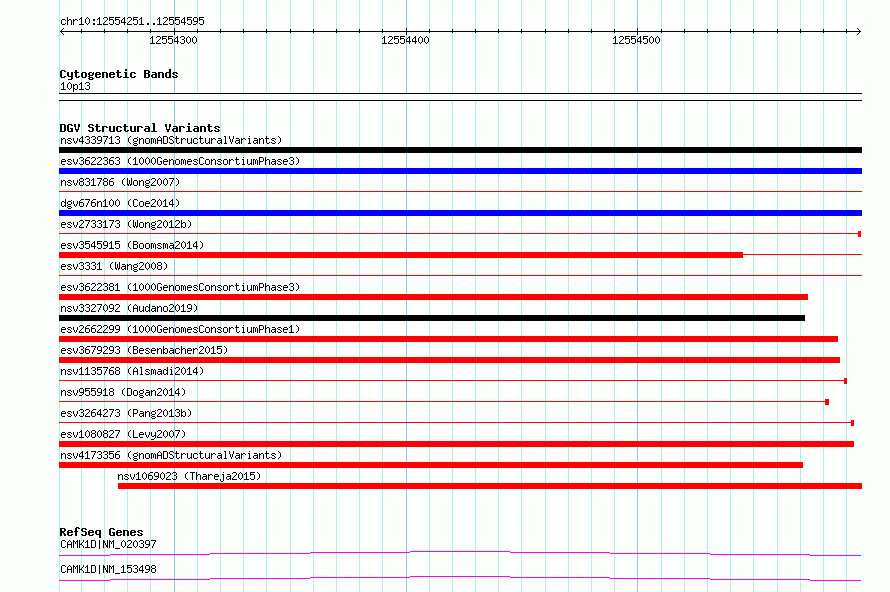Open variant dgv676n100 (Coe2014) label
890x592 pixels.
(120, 203)
